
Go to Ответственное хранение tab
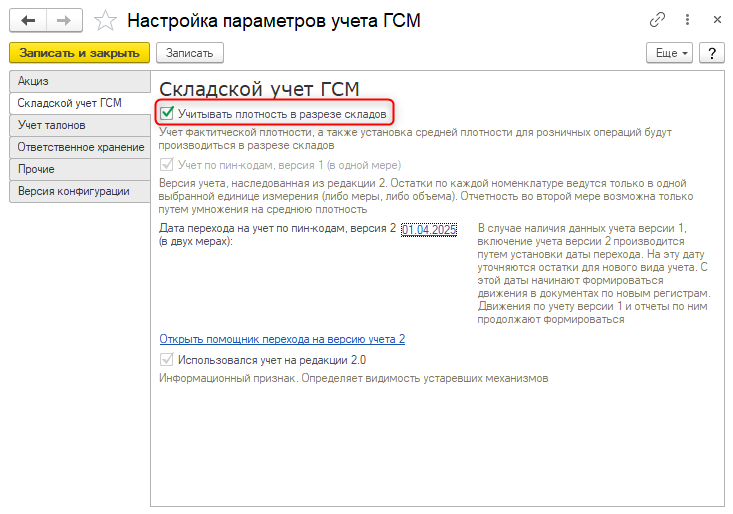tap(76, 147)
